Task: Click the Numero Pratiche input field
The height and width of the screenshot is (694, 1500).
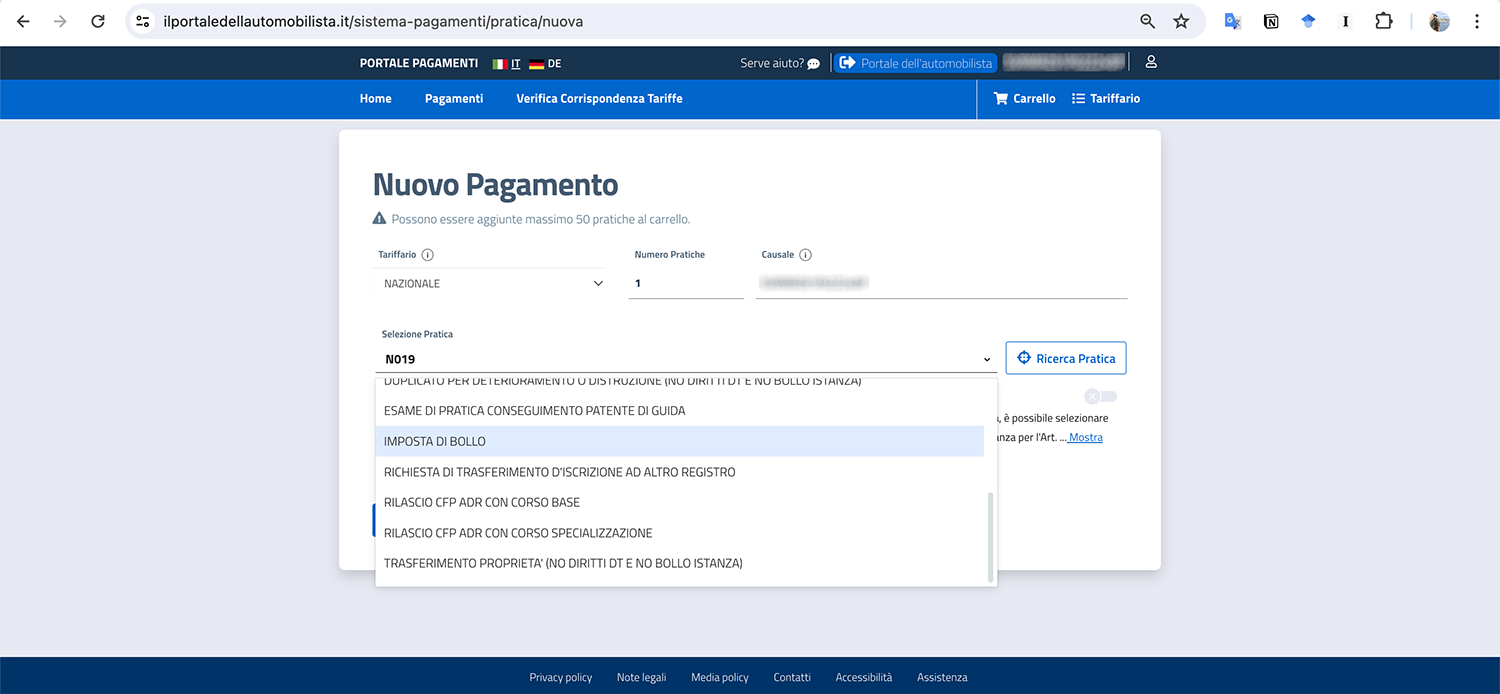Action: click(686, 284)
